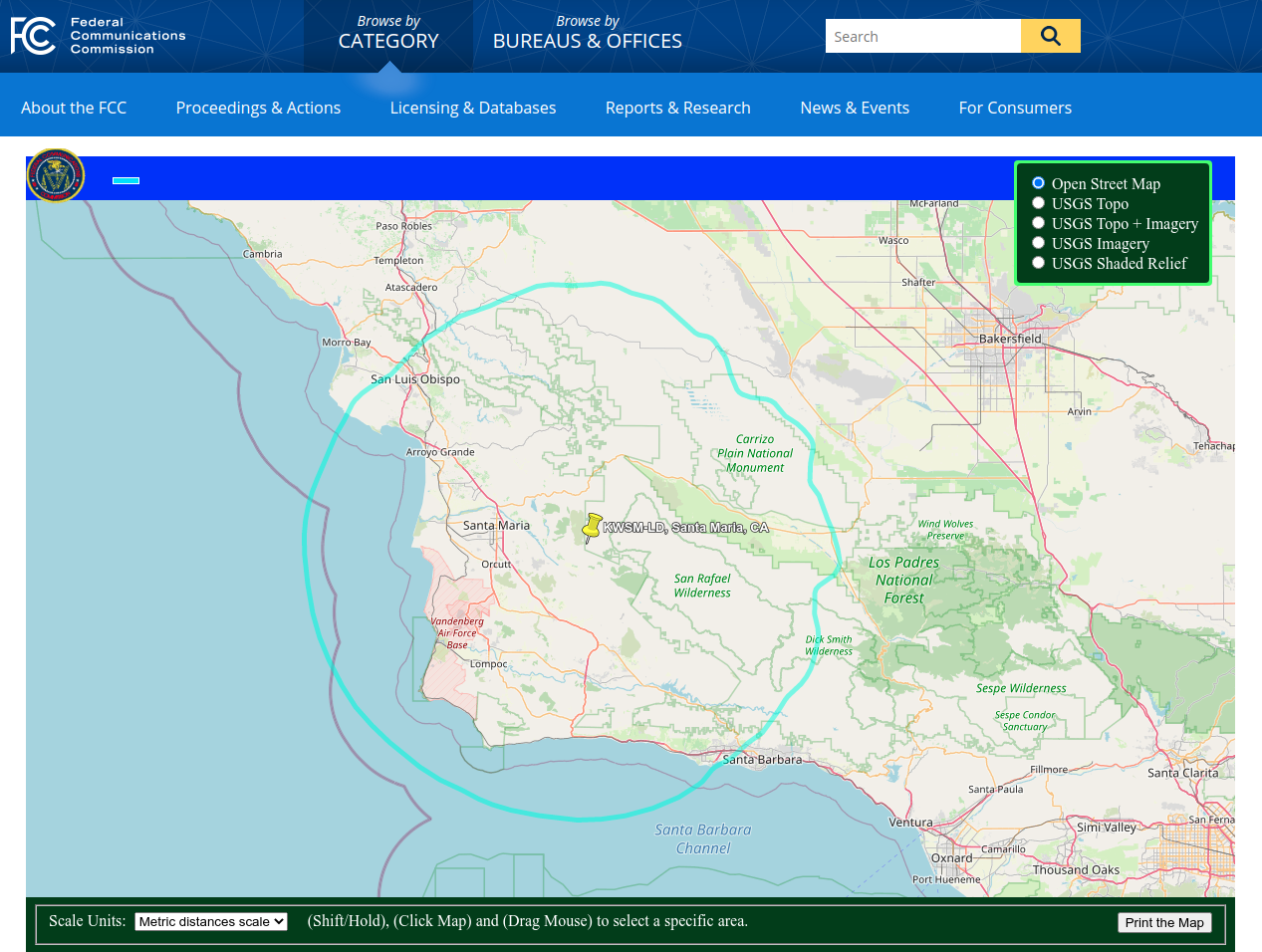Choose the USGS Imagery basemap
The height and width of the screenshot is (952, 1262).
point(1038,243)
